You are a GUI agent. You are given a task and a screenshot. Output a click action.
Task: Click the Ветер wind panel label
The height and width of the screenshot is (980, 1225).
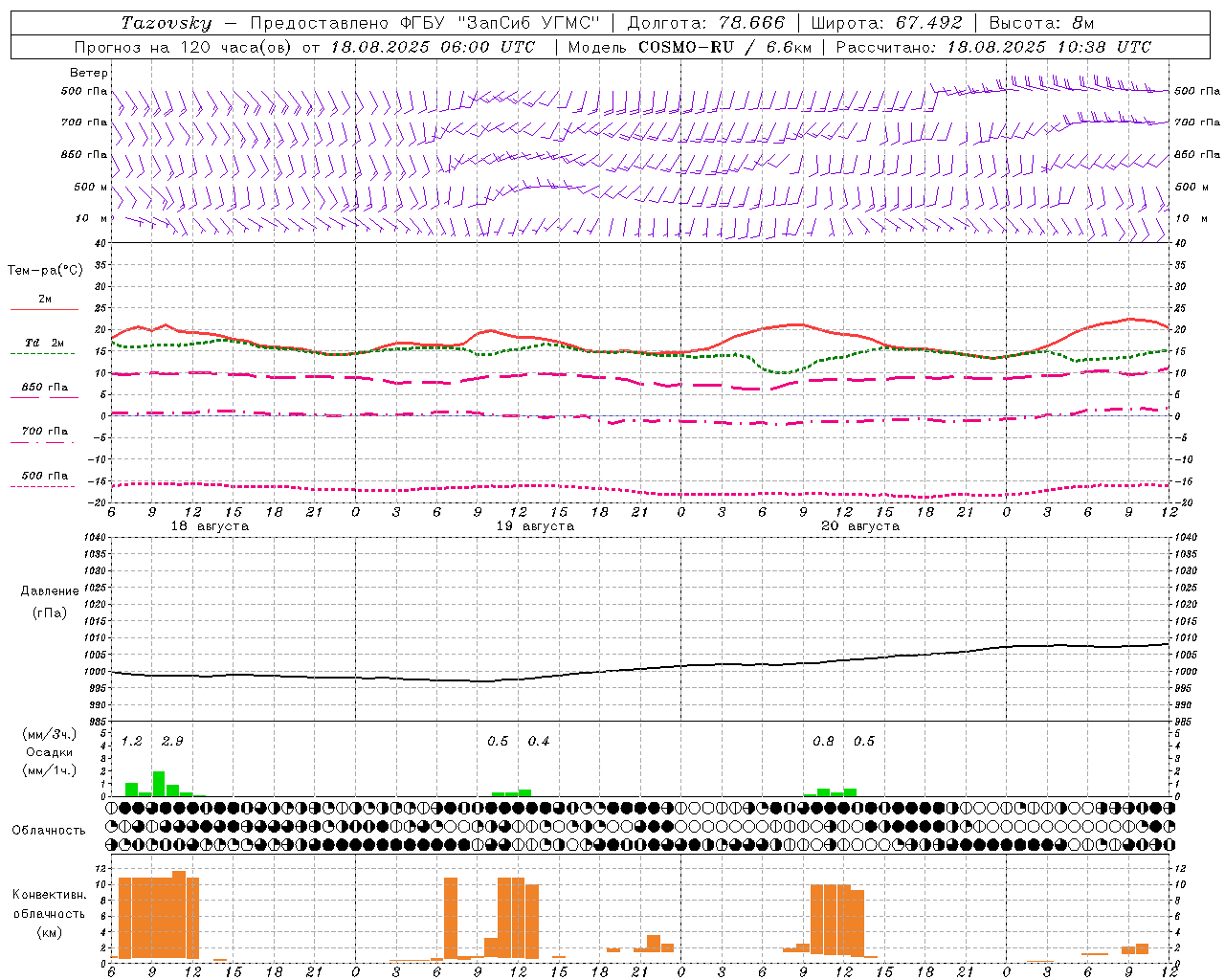tap(89, 73)
